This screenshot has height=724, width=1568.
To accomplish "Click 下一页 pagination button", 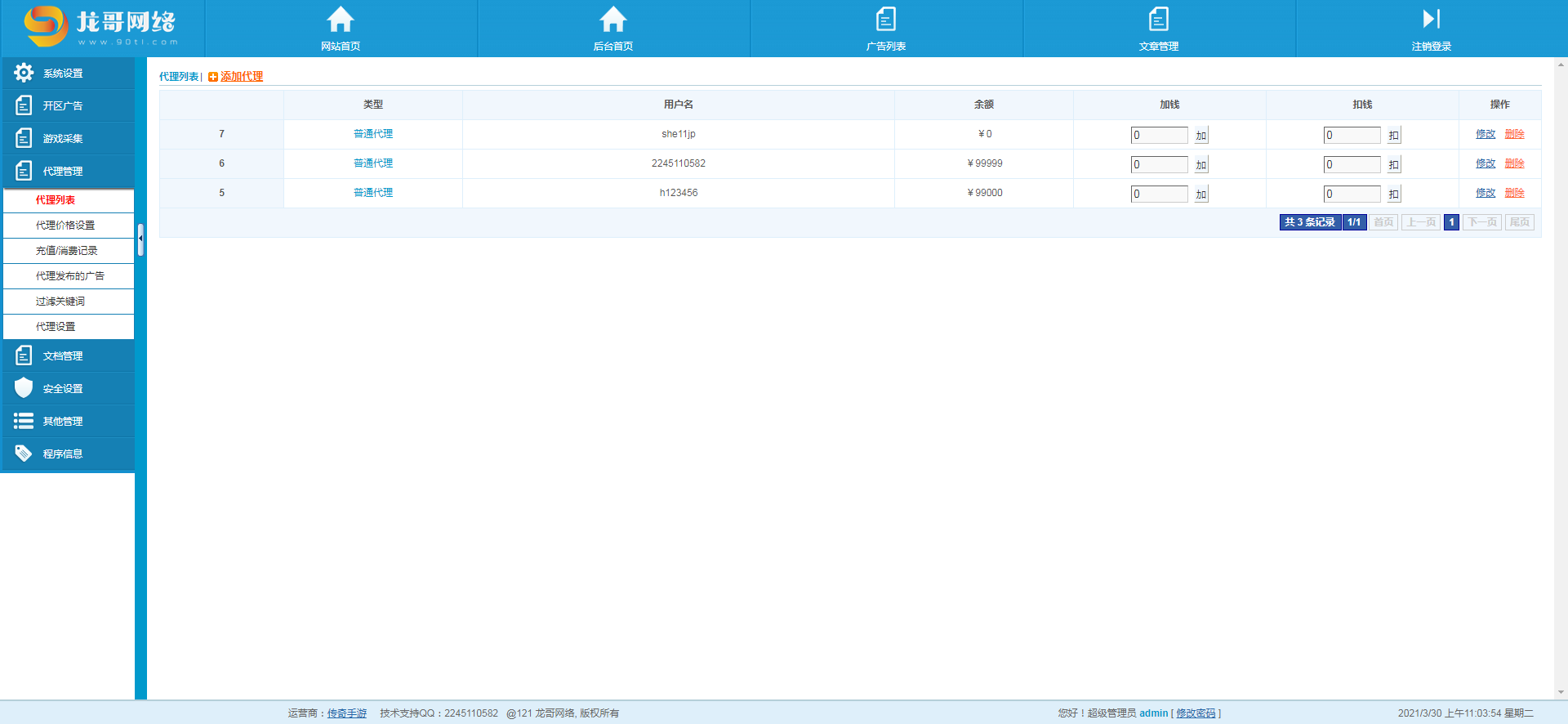I will 1482,222.
